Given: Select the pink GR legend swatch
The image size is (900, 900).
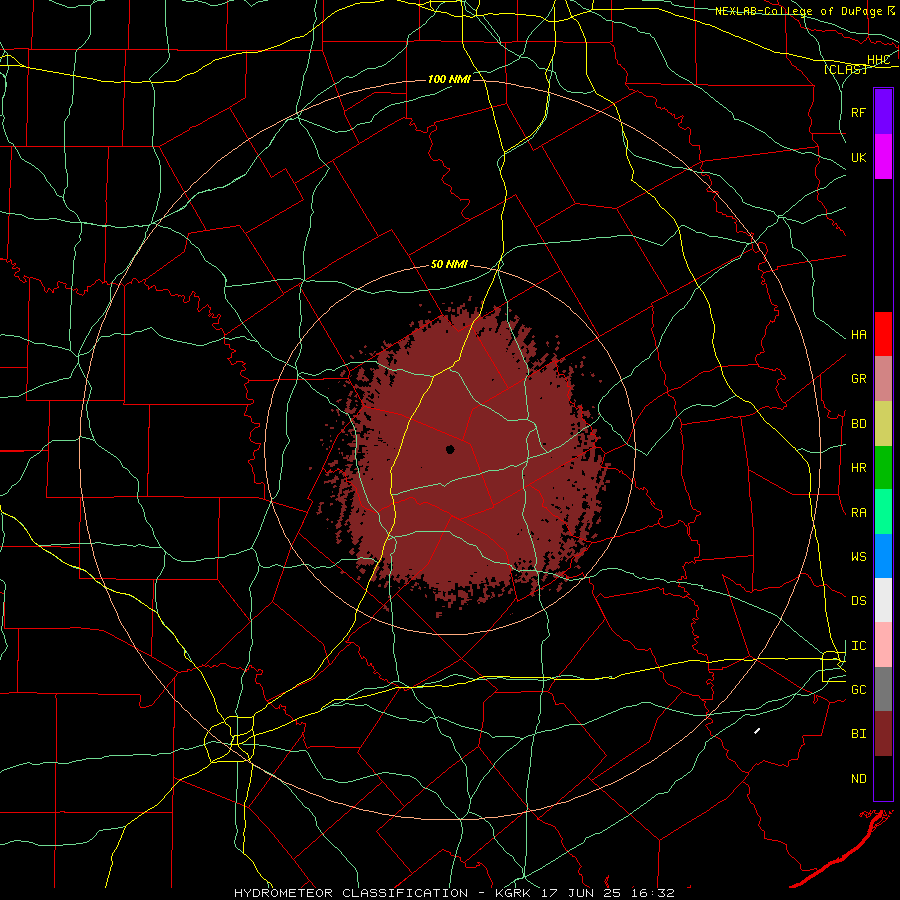Looking at the screenshot, I should tap(883, 379).
